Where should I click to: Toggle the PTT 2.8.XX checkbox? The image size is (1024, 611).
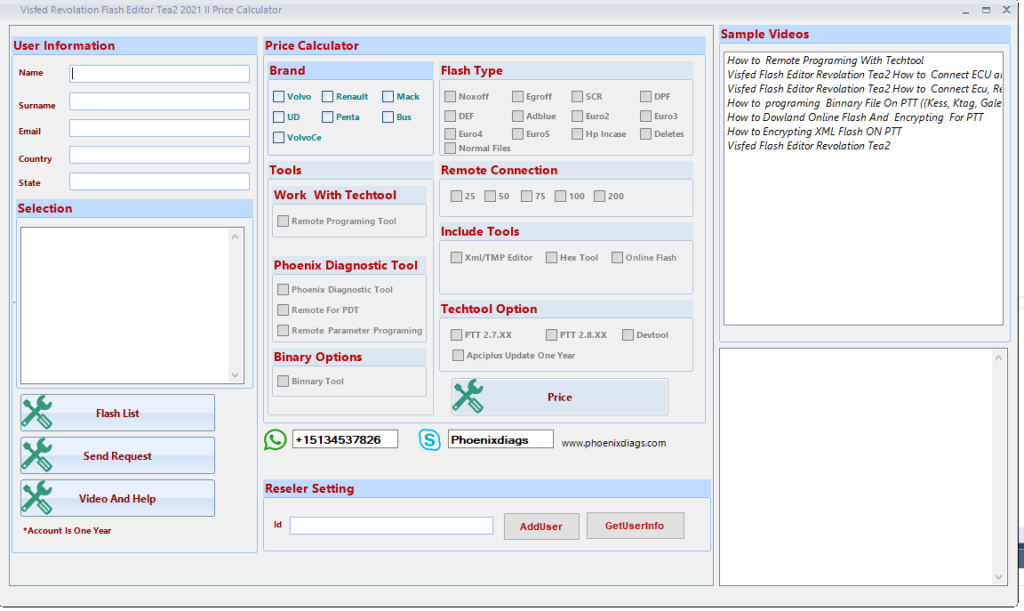(552, 335)
